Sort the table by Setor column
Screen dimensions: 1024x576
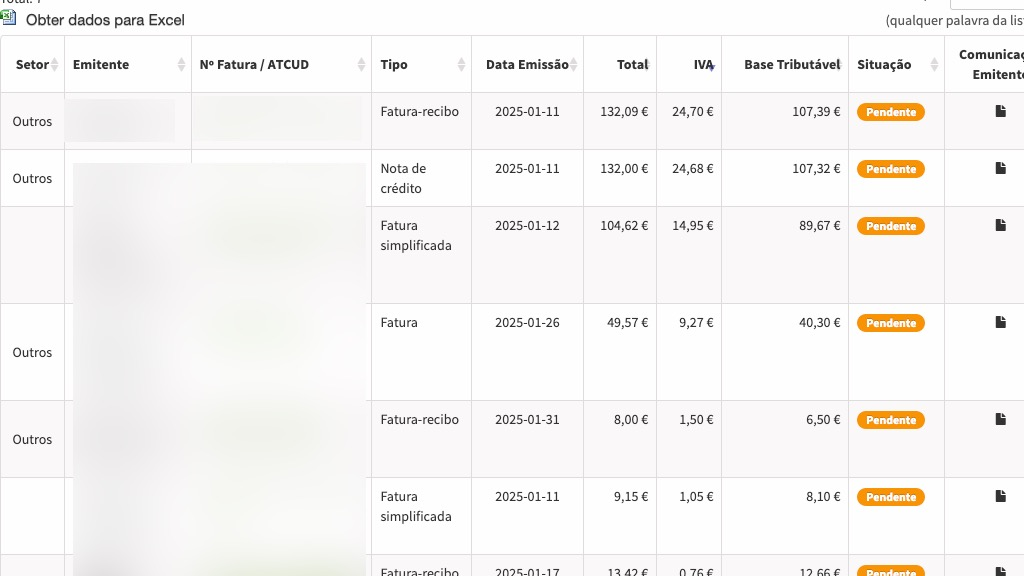point(32,65)
